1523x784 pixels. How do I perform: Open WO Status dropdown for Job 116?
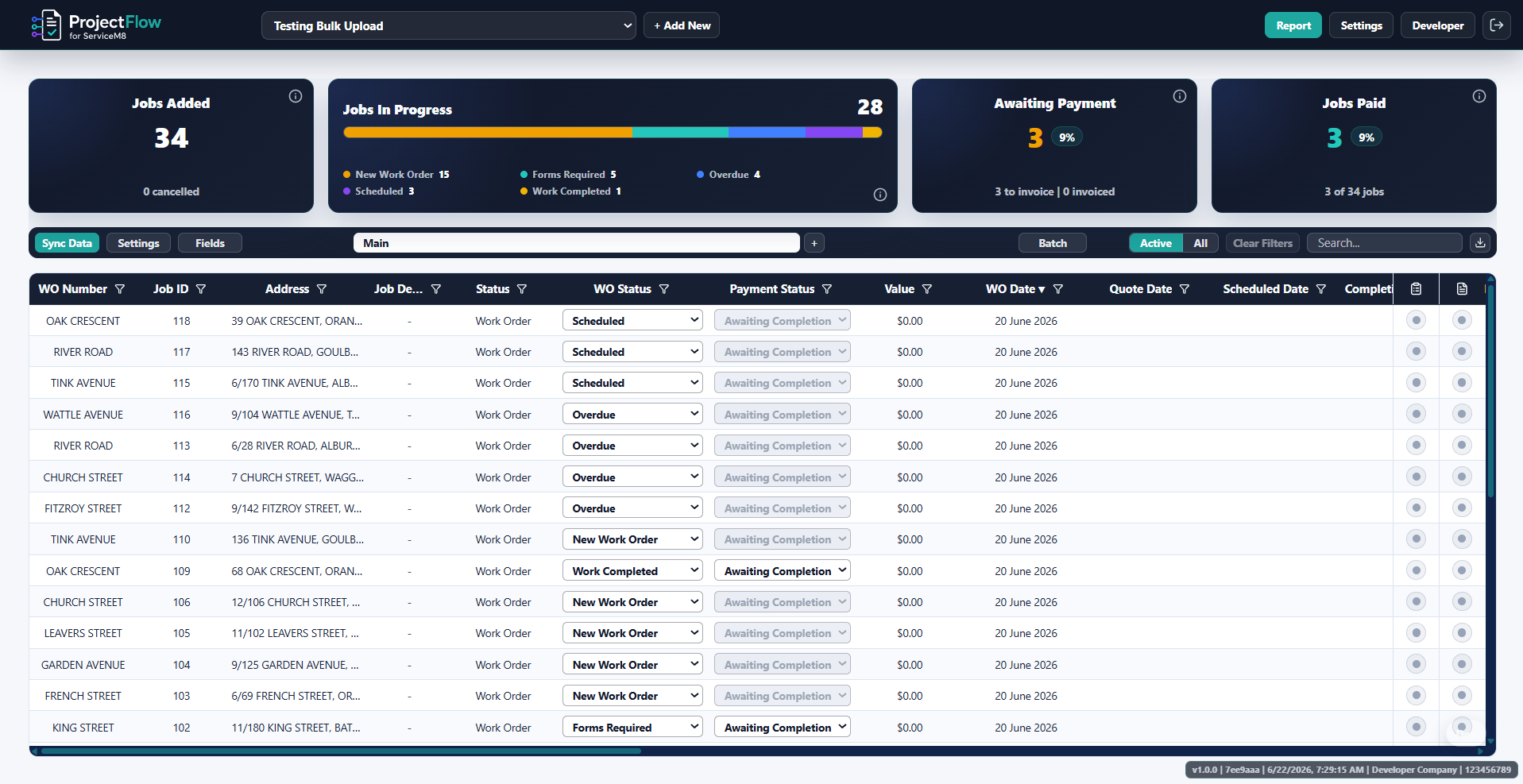click(x=632, y=414)
